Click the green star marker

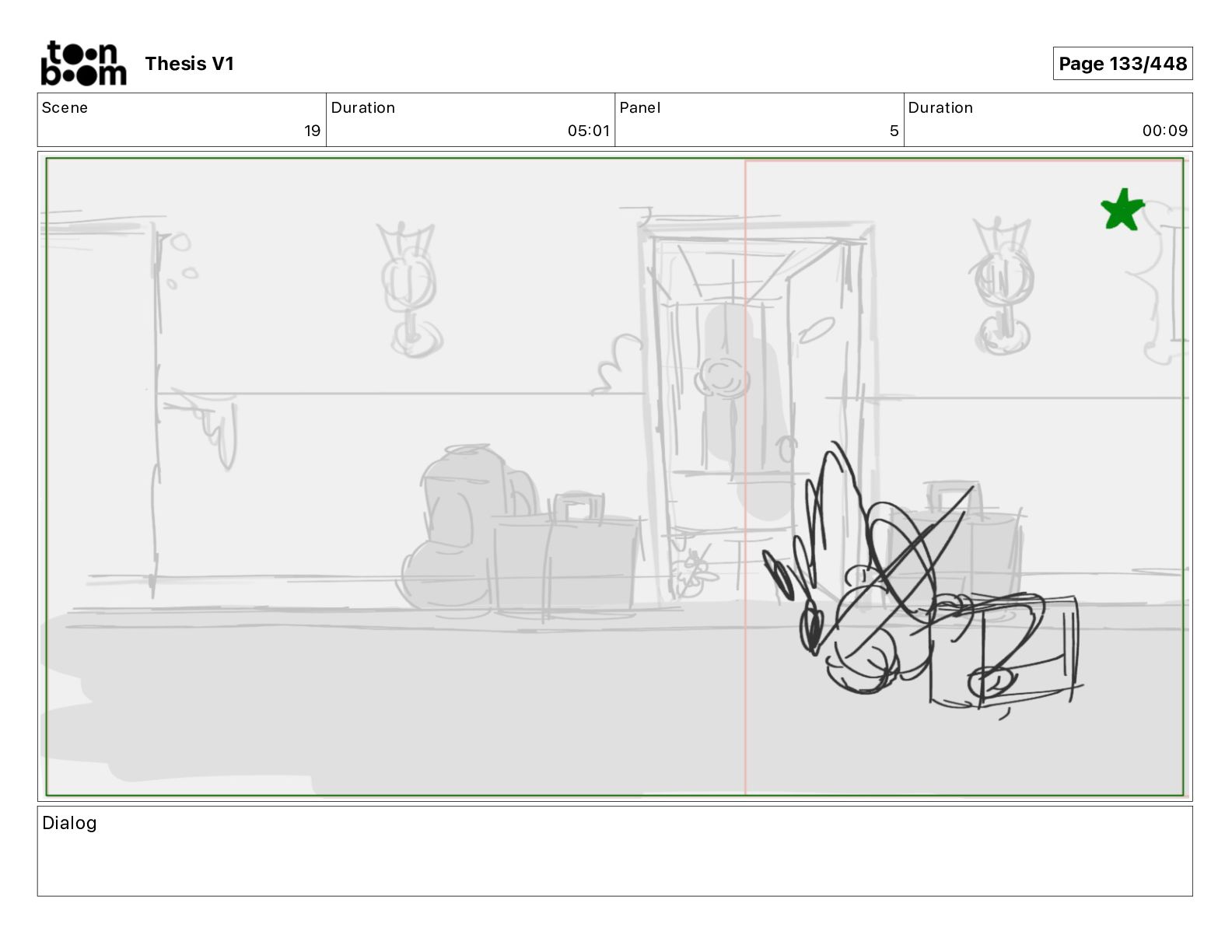1122,210
